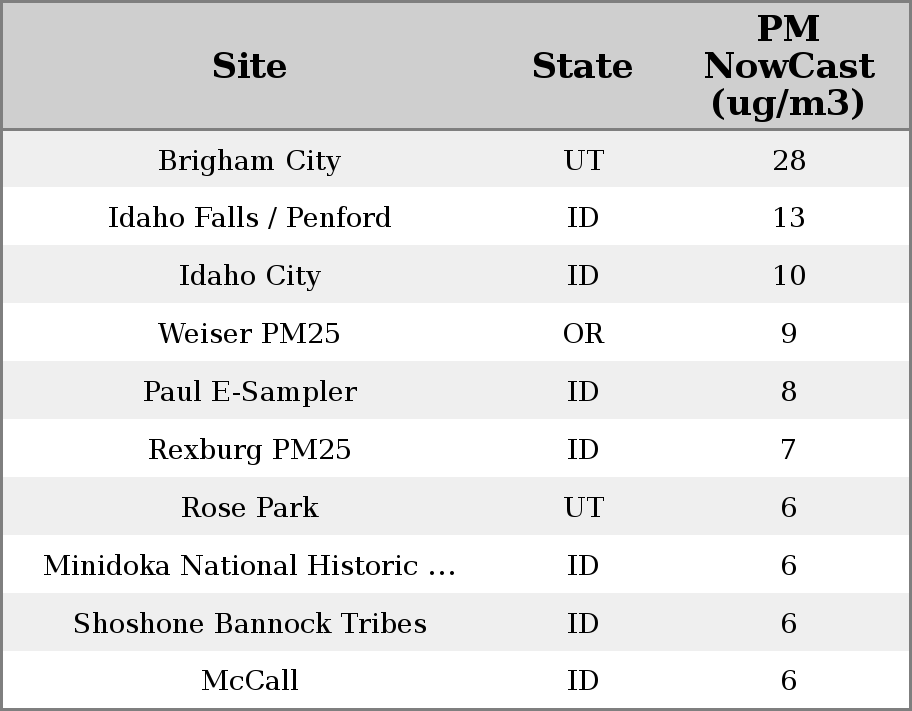
Task: Select the UT state cell for Rose Park
Action: tap(583, 508)
